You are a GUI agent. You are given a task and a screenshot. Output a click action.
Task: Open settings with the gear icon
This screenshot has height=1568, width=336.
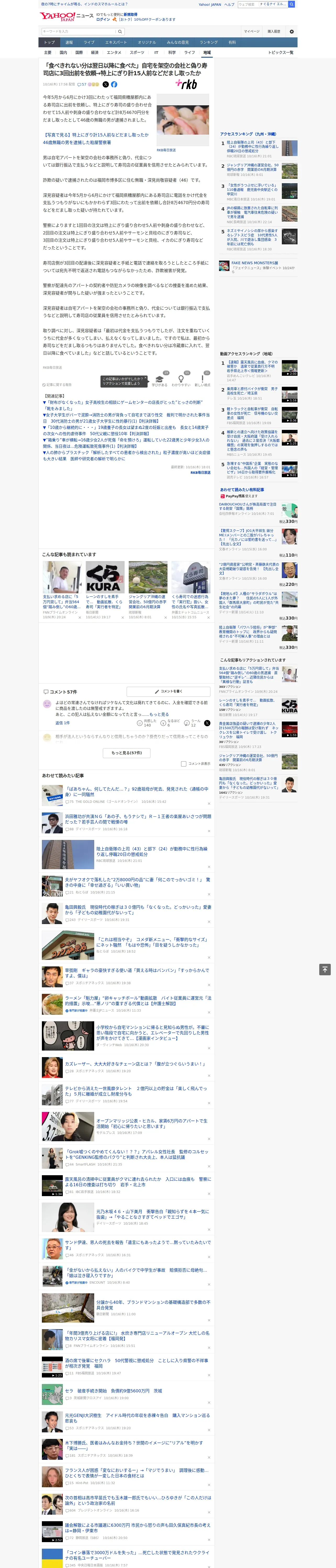pos(291,31)
